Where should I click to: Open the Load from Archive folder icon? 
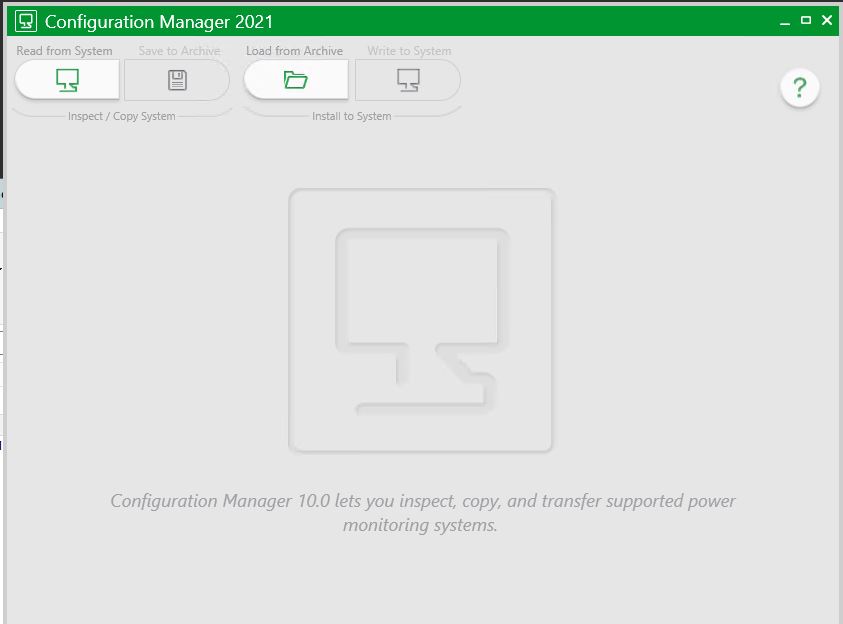[x=295, y=80]
